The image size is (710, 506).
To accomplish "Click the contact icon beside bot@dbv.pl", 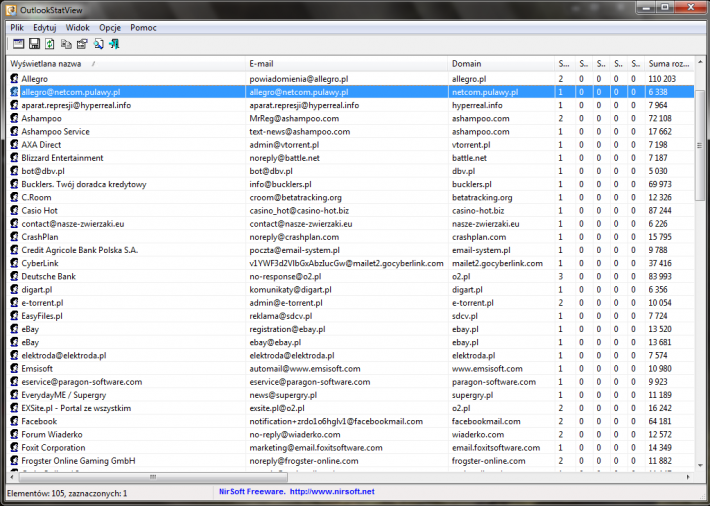I will 14,171.
